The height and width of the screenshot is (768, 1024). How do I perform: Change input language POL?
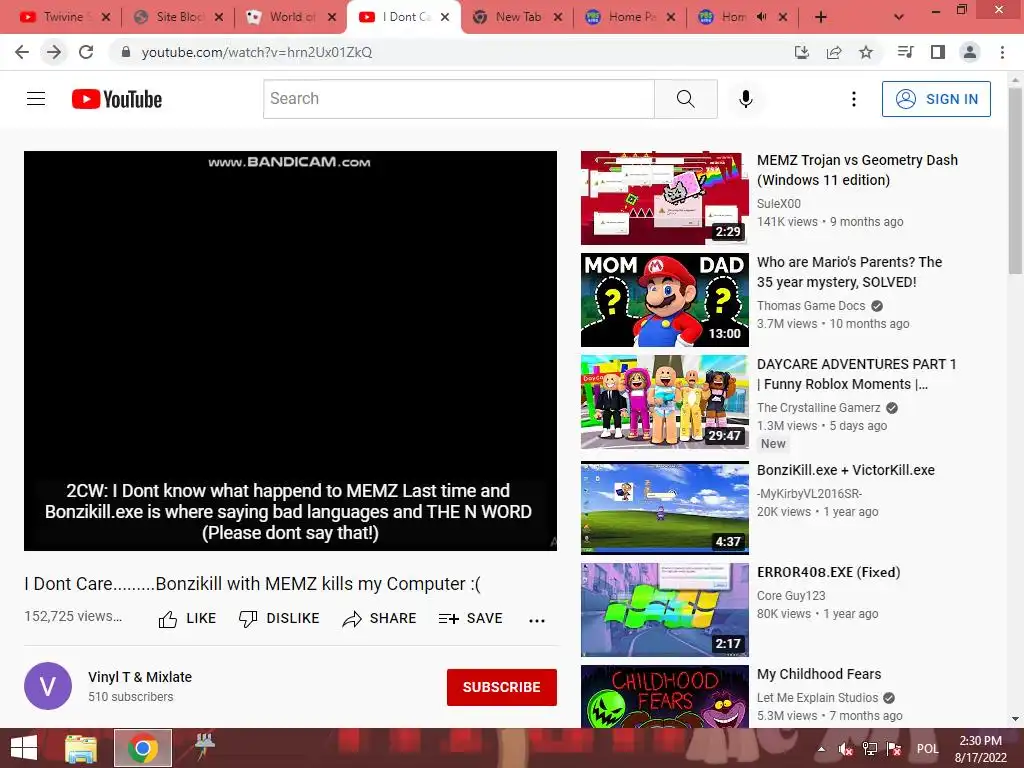[x=927, y=749]
